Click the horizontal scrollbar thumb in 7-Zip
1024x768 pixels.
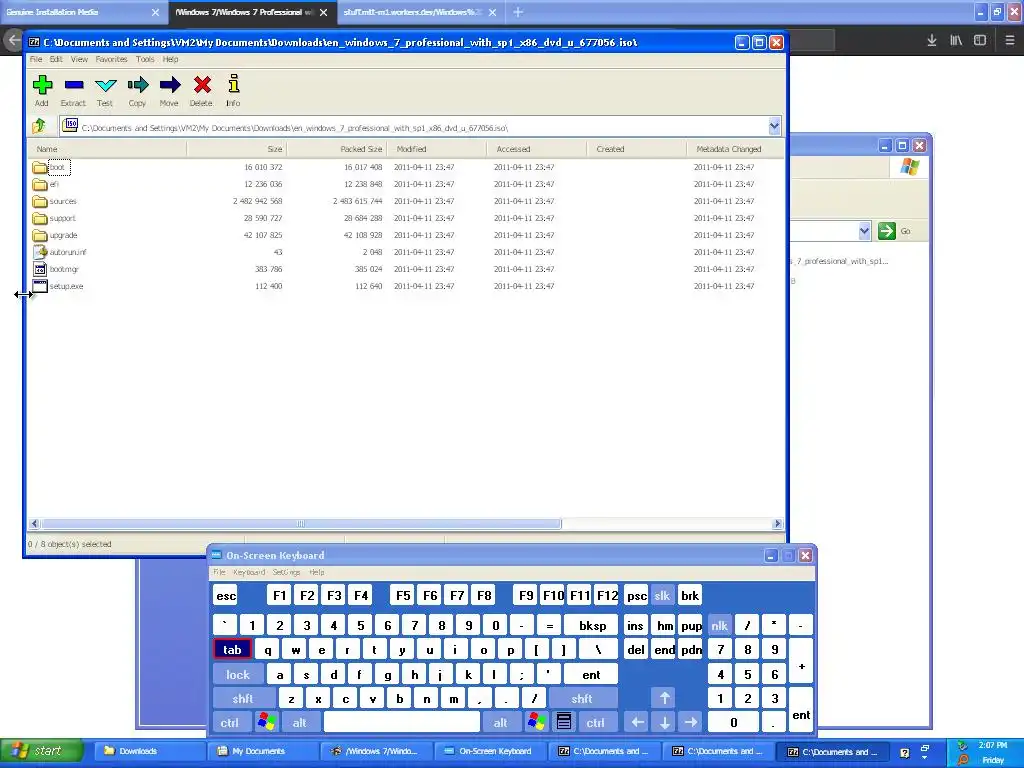pos(301,524)
